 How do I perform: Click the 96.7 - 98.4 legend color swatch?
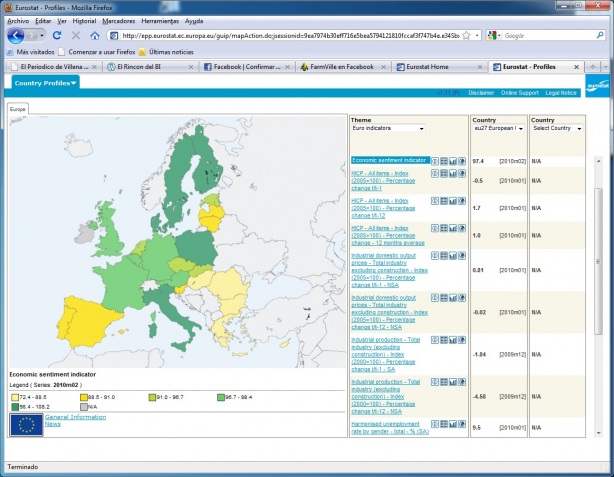[220, 398]
